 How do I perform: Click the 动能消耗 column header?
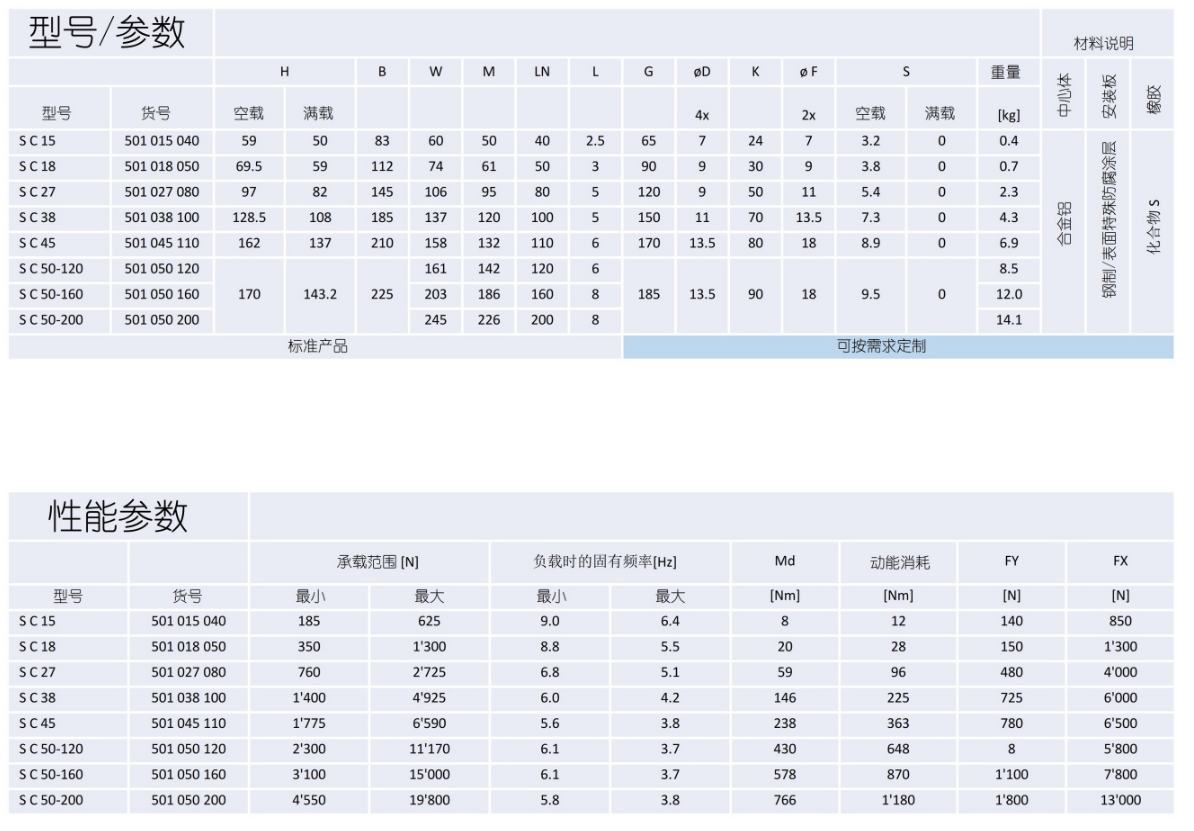[897, 561]
